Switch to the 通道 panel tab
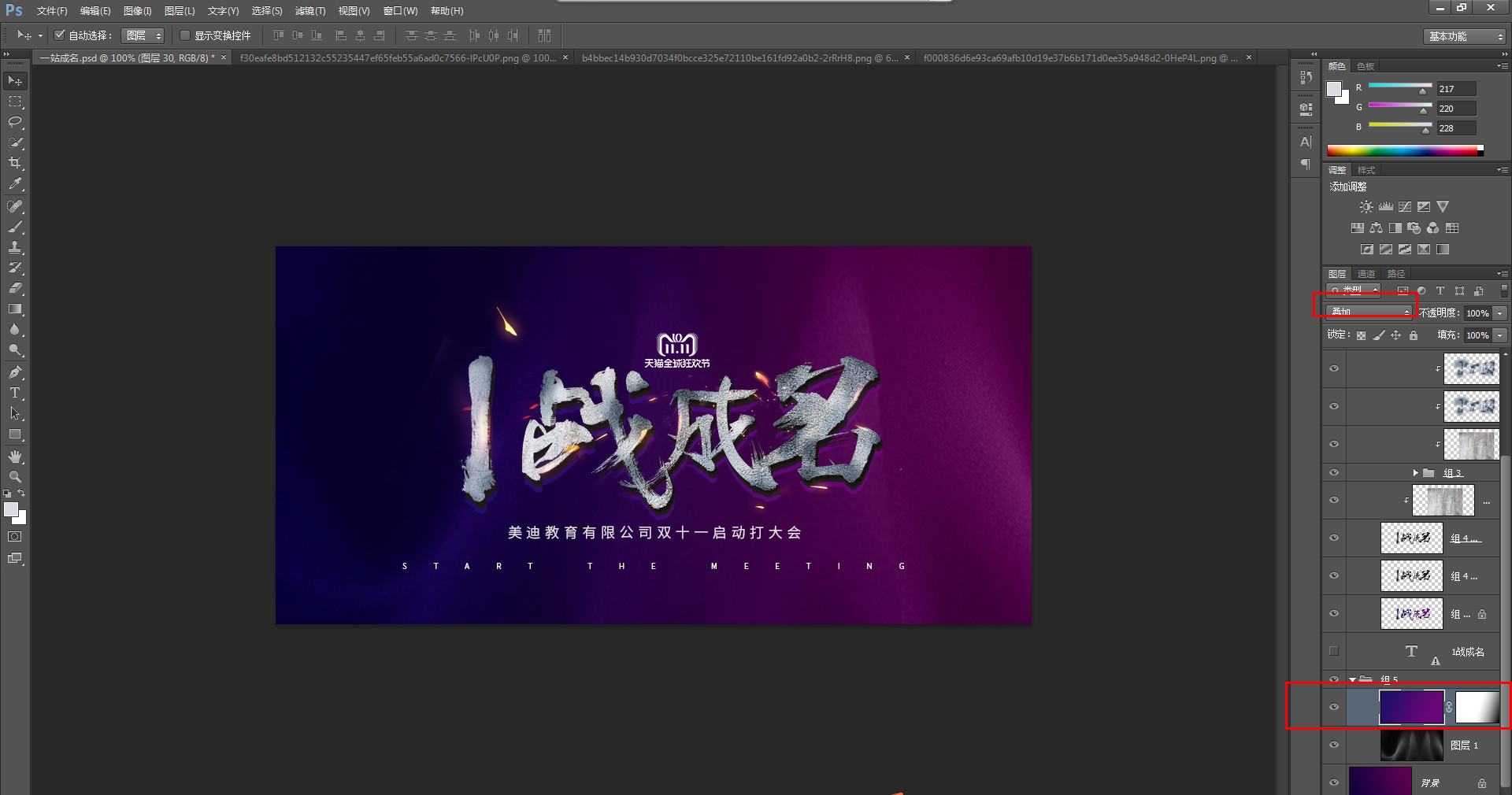Image resolution: width=1512 pixels, height=795 pixels. [1366, 274]
